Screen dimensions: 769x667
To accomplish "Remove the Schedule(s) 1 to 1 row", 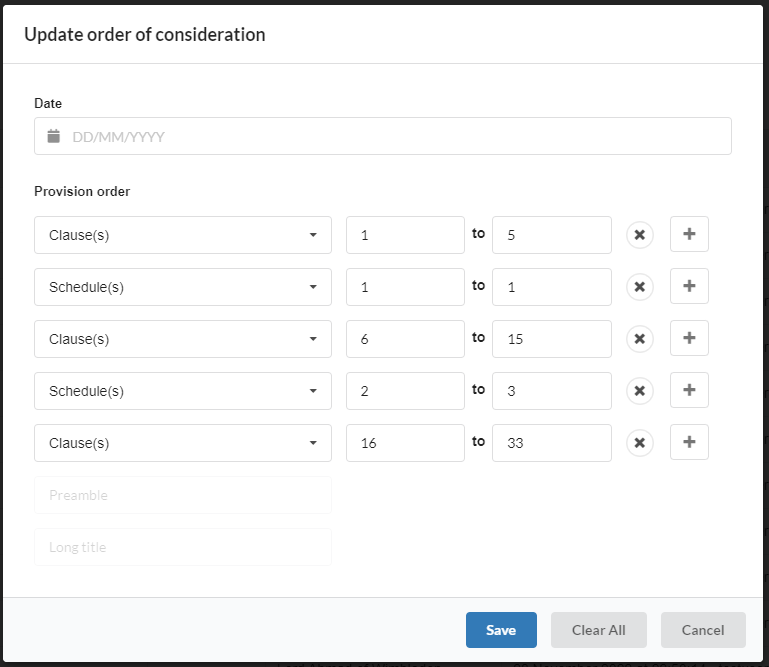I will 640,287.
